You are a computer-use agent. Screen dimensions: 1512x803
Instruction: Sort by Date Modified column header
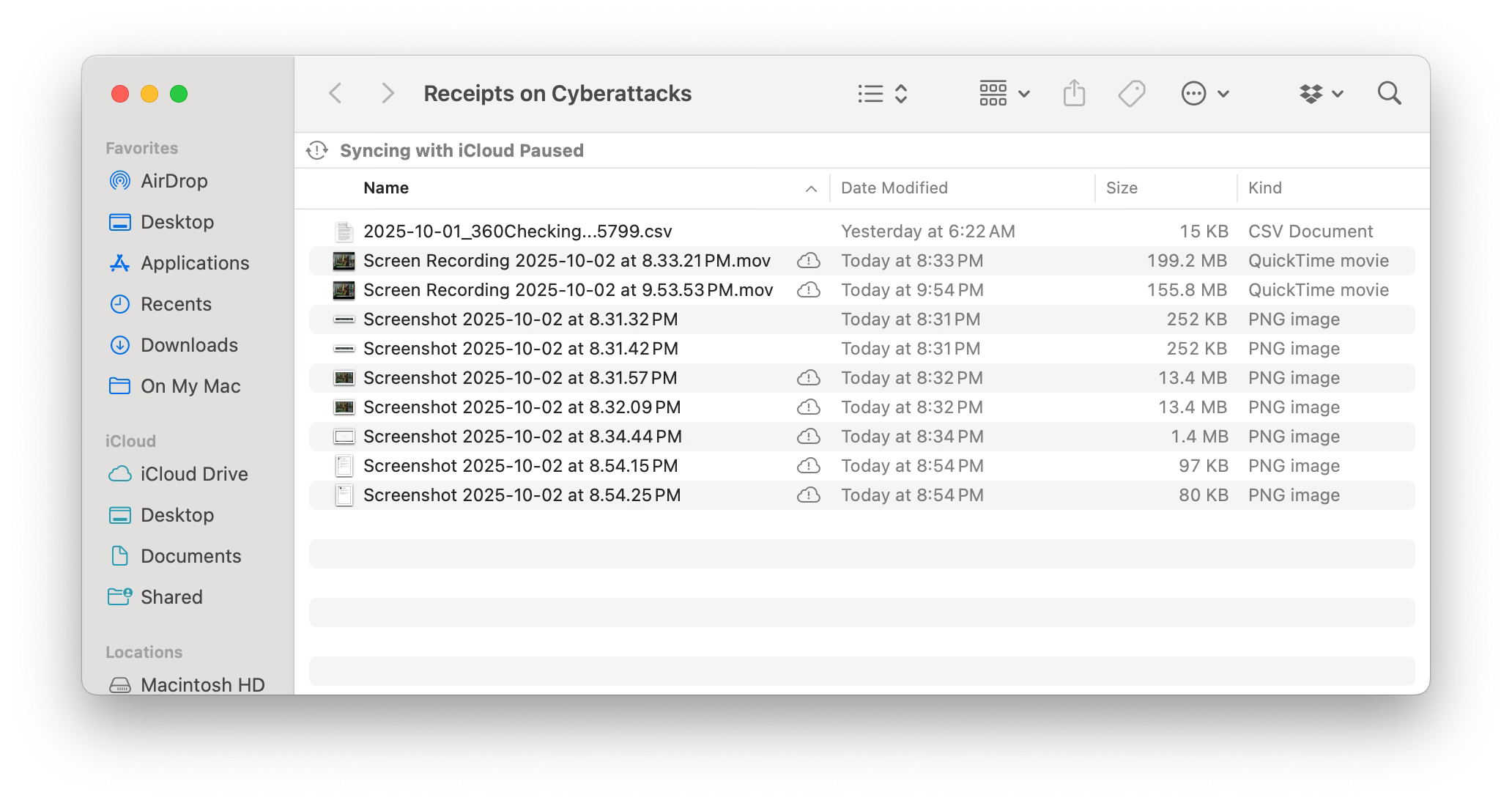pos(894,188)
